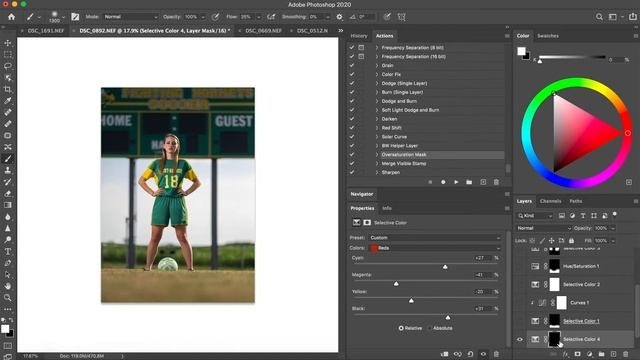Screen dimensions: 640x360
Task: Click the Lock all padlock icon
Action: click(x=571, y=240)
